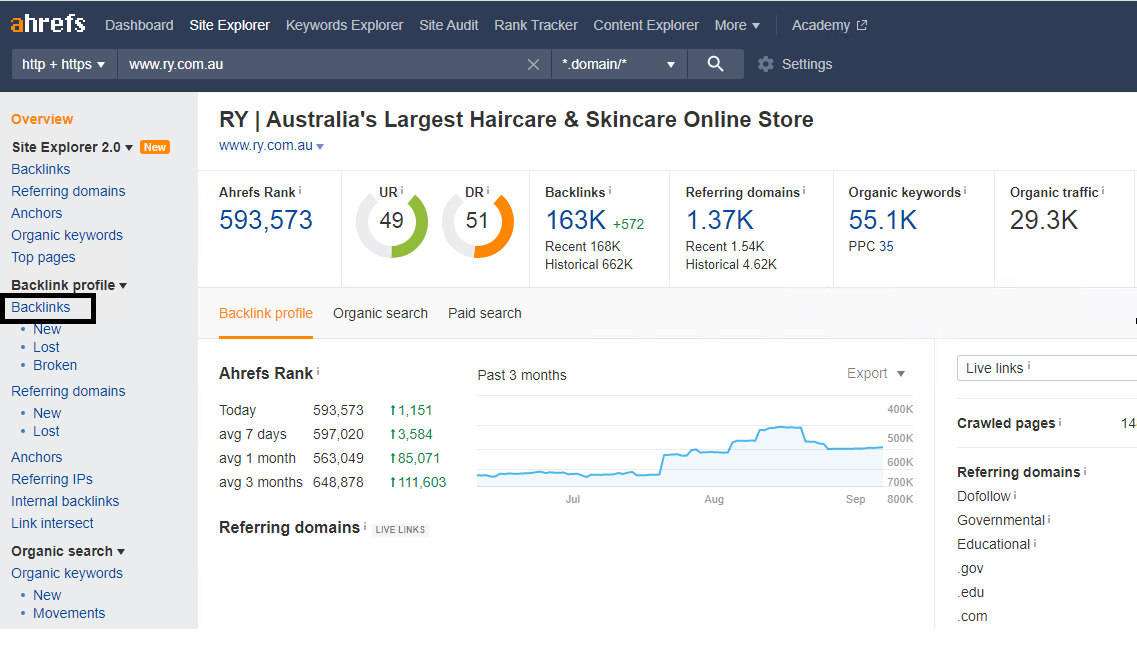Open the *.domain/* mode dropdown
The image size is (1137, 655).
[619, 64]
